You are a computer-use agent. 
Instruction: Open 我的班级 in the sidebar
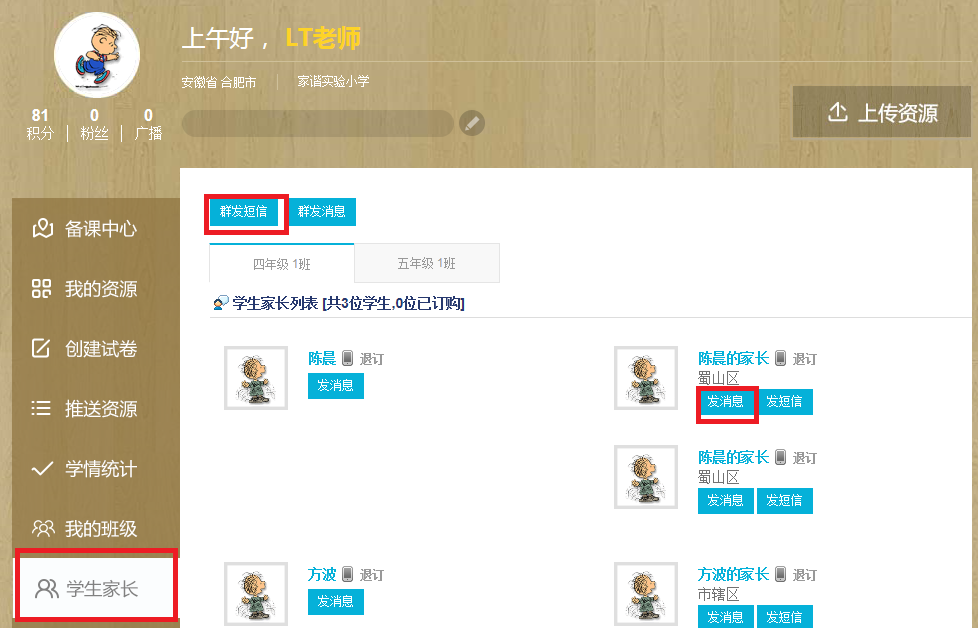click(x=84, y=529)
